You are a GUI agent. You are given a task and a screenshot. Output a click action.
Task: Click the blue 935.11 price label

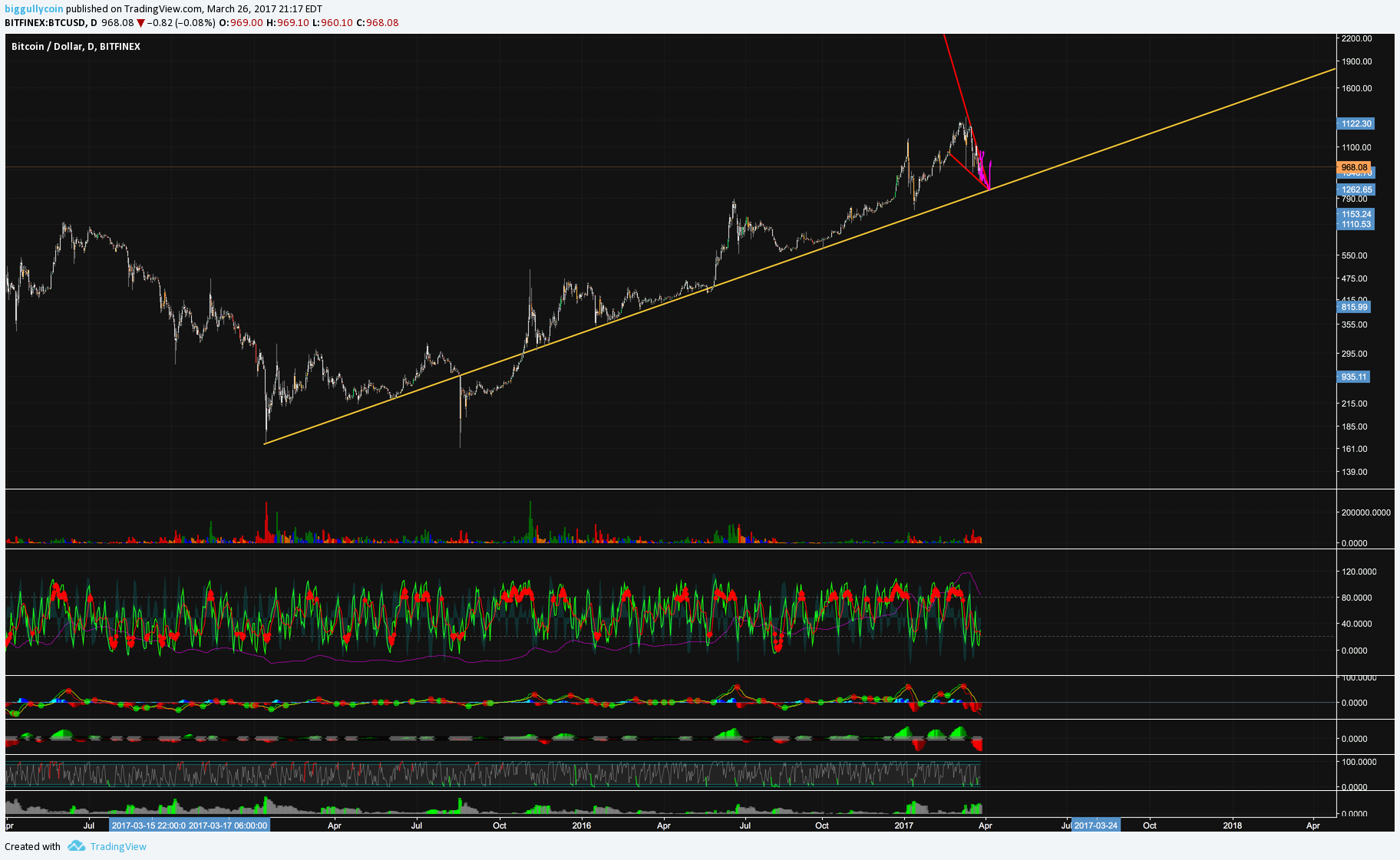click(1354, 377)
